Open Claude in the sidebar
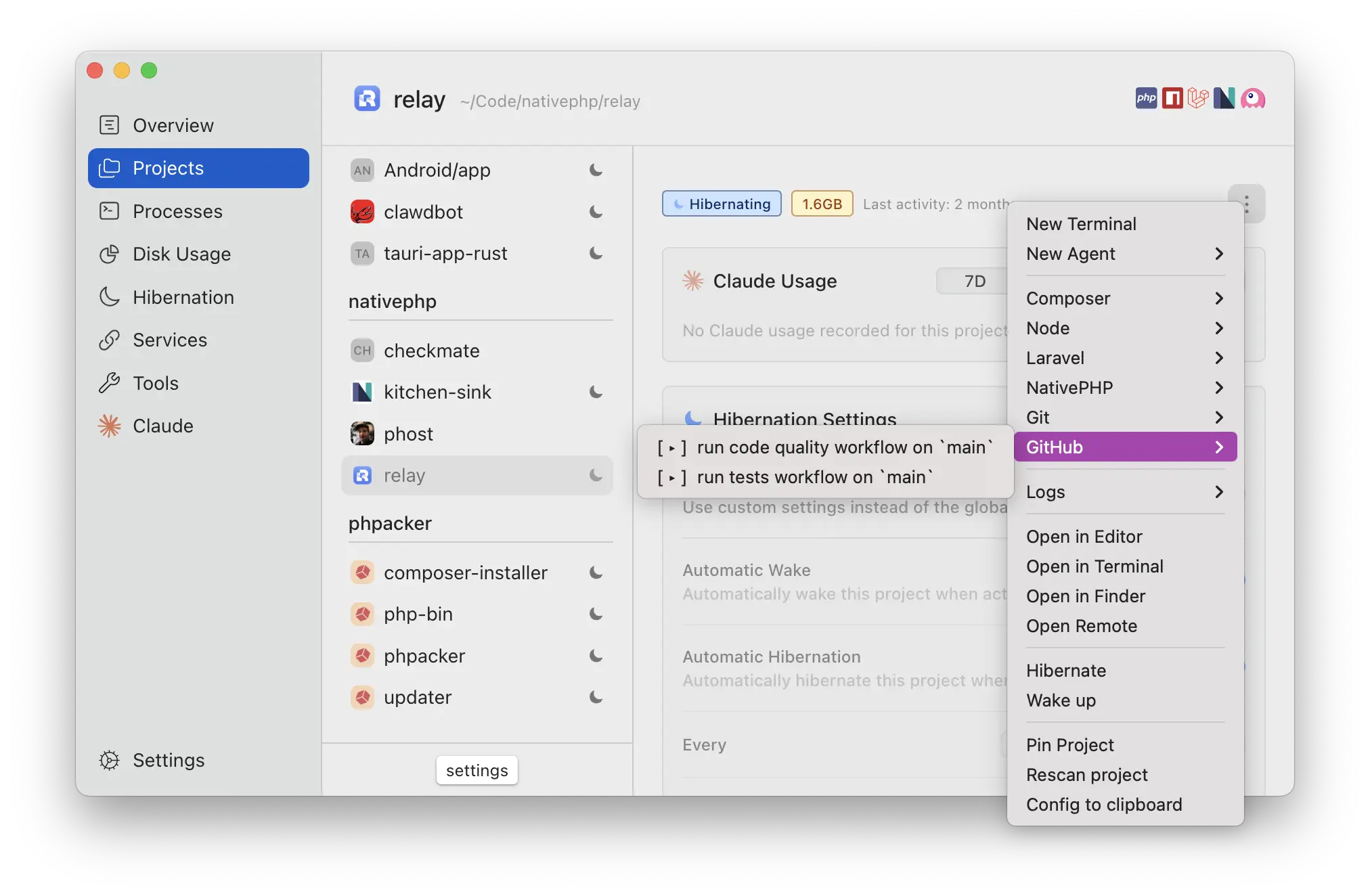 pos(198,426)
